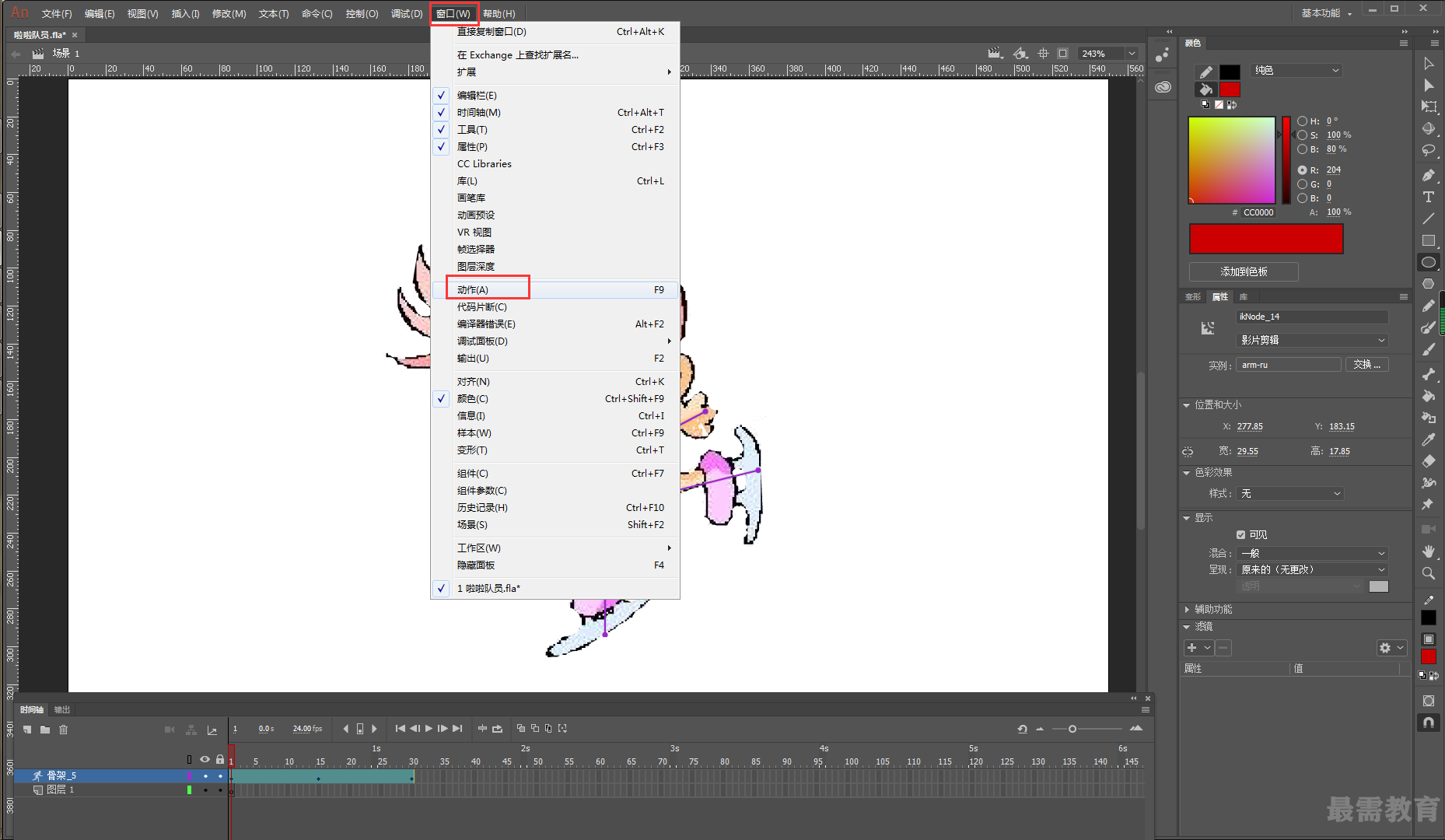Delete the selected timeline layer
1445x840 pixels.
64,730
